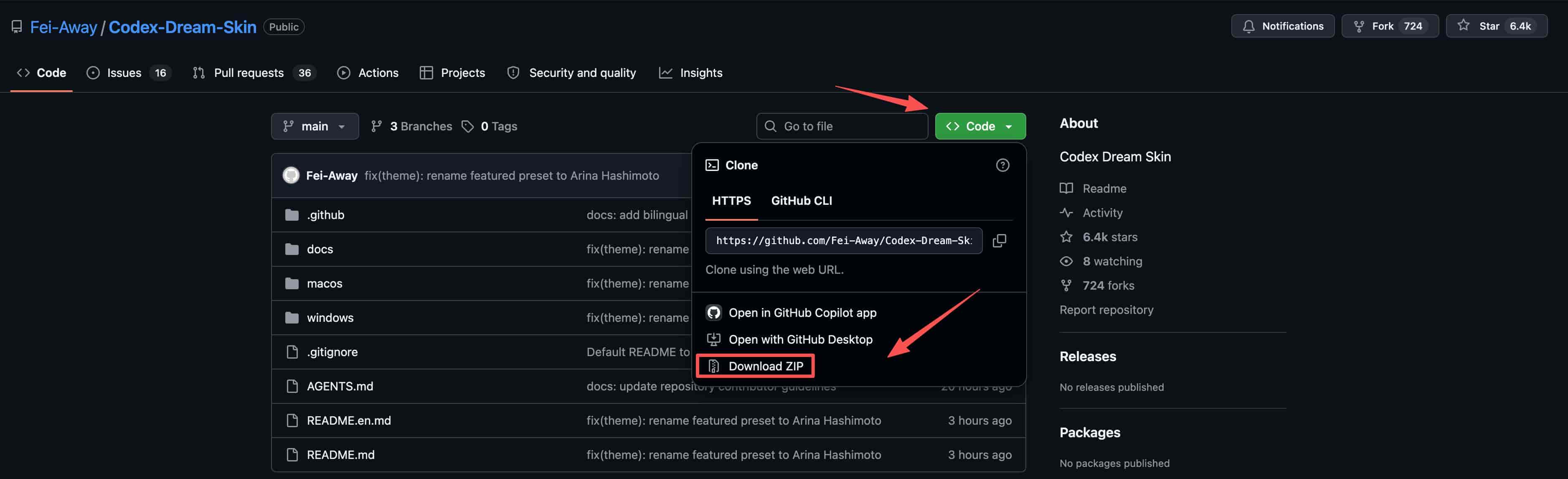The image size is (1568, 479).
Task: Open the Projects tab
Action: tap(452, 73)
